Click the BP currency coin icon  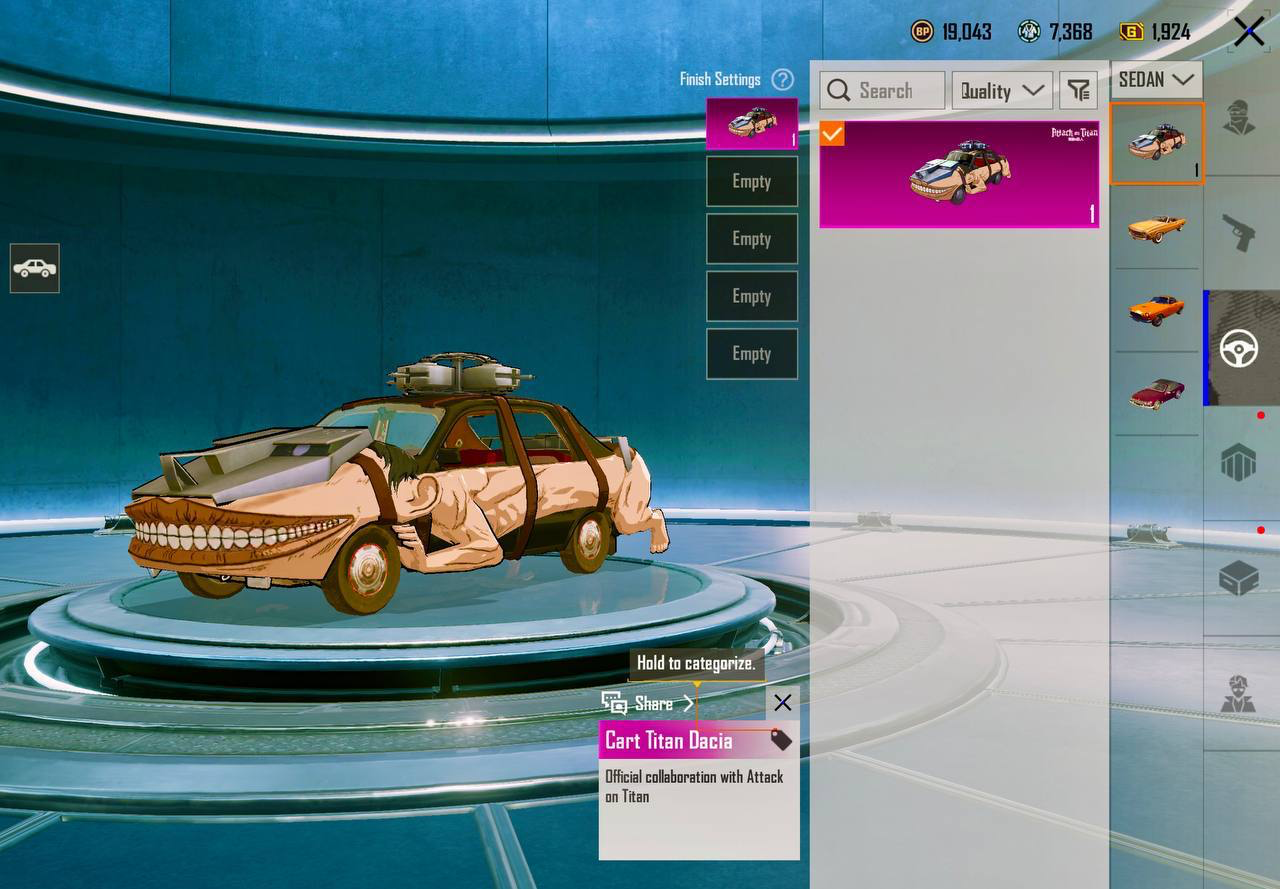(922, 32)
